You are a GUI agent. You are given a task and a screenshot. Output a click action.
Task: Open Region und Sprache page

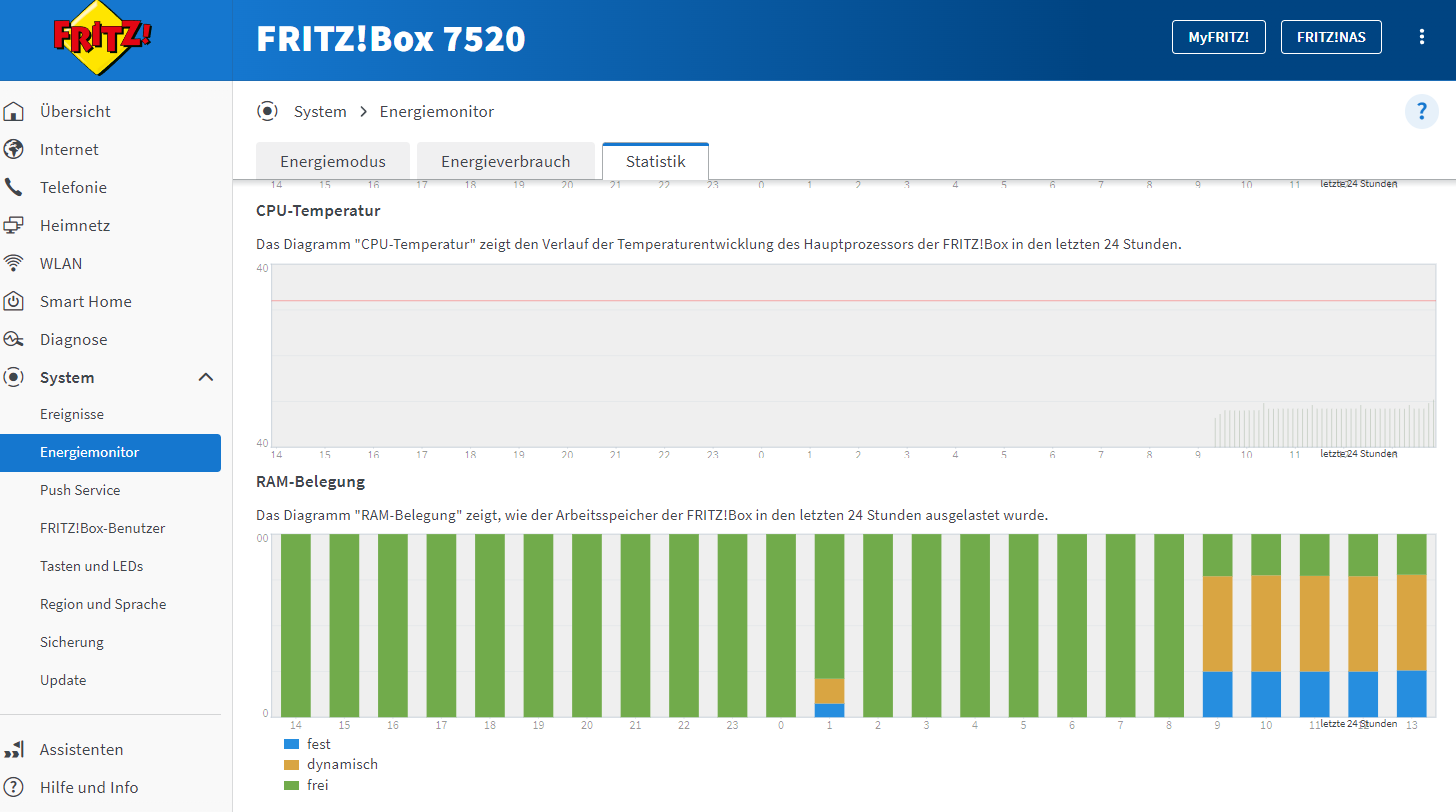pos(103,604)
